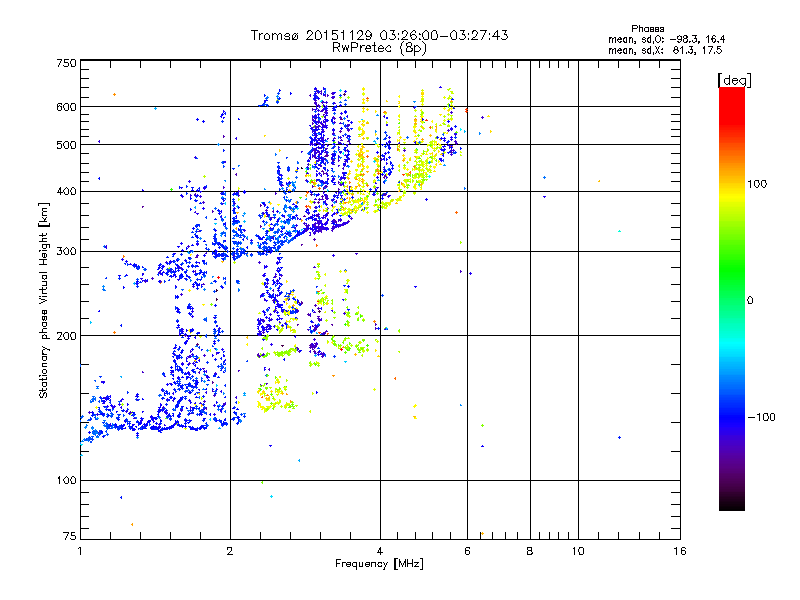Click the y-axis label '600'
This screenshot has height=600, width=800.
coord(66,107)
